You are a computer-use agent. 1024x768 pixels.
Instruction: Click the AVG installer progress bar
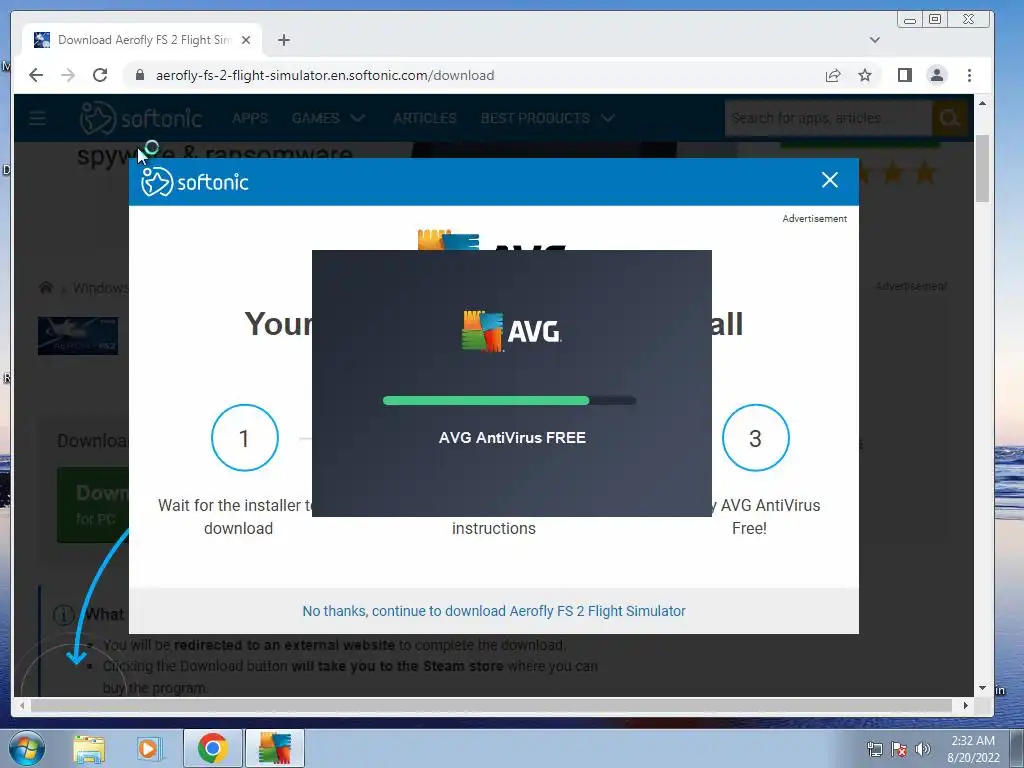tap(509, 400)
